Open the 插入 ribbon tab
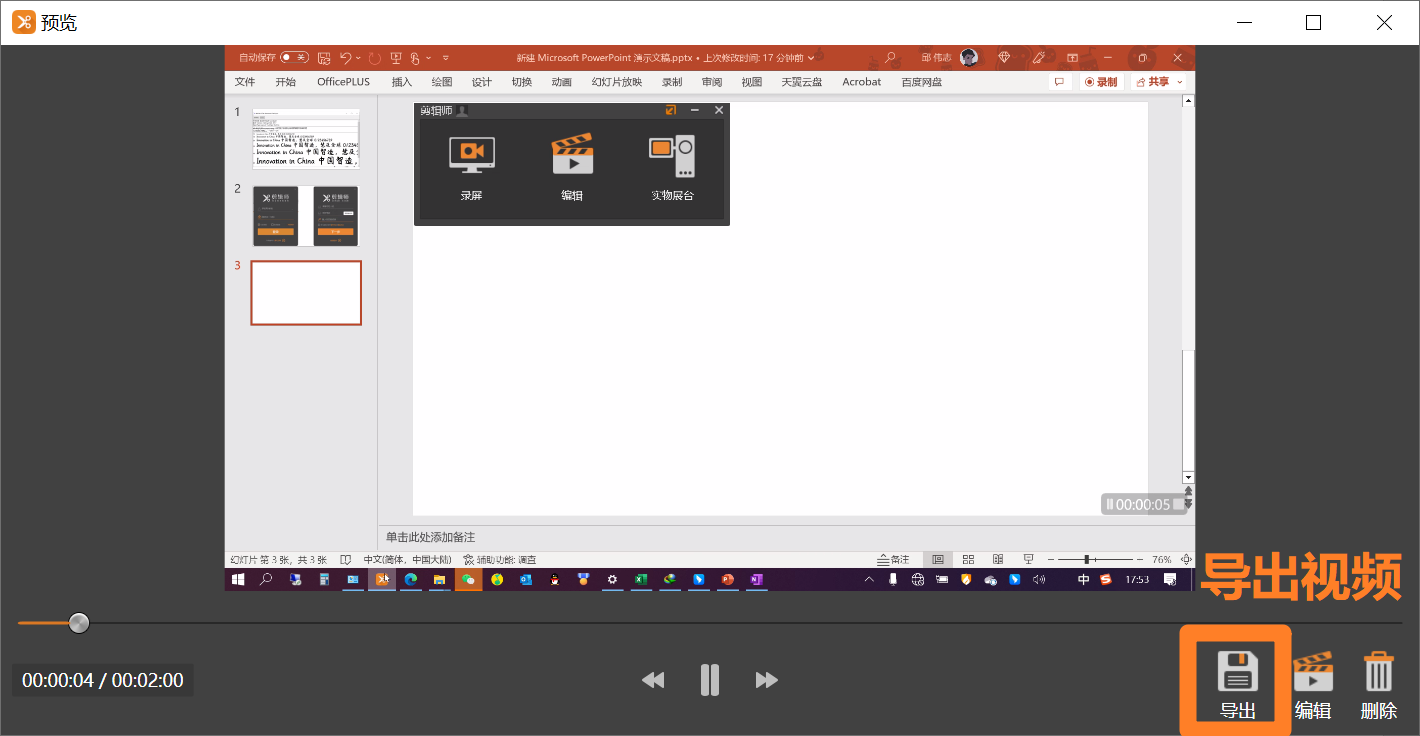Screen dimensions: 1420x736 click(402, 82)
